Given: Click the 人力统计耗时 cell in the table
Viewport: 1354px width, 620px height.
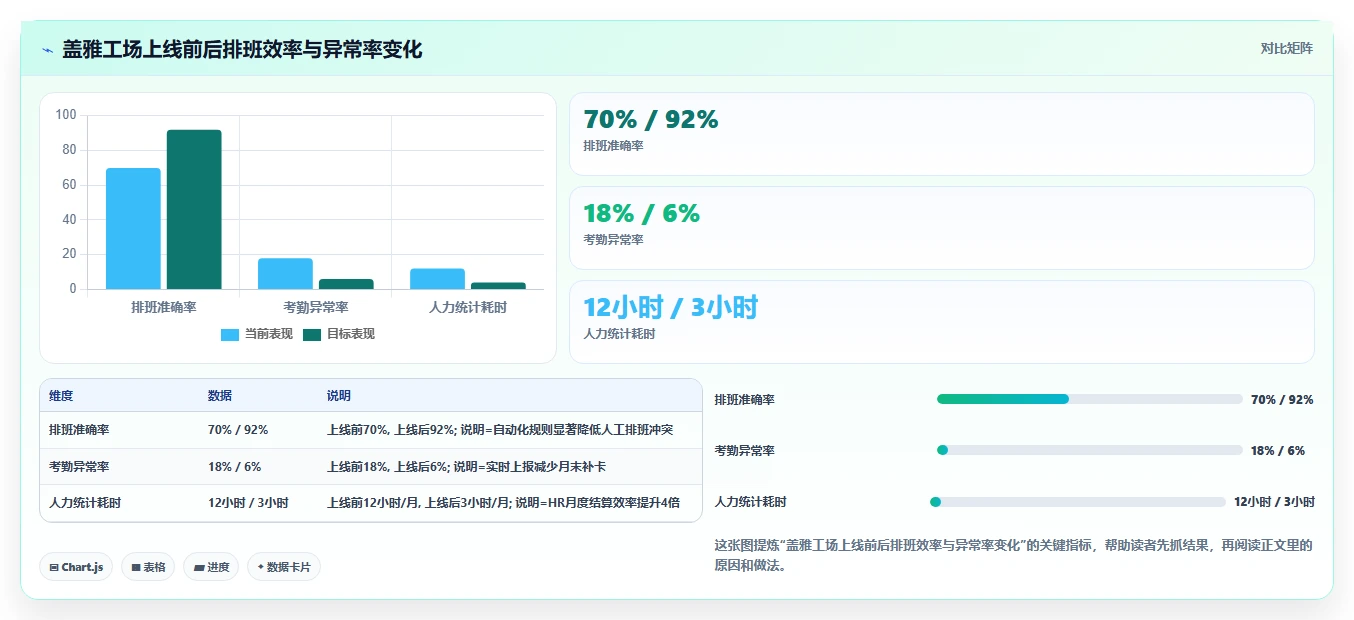Looking at the screenshot, I should click(85, 503).
